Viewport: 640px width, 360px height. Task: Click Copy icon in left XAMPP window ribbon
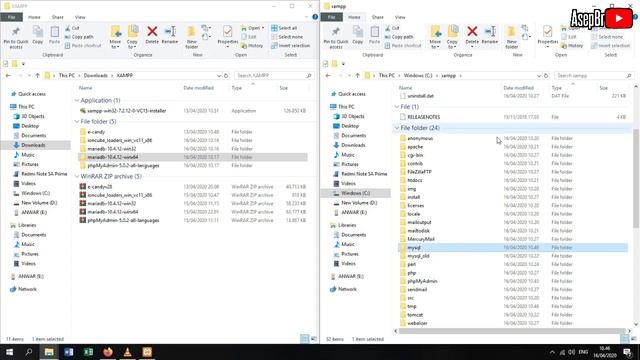click(x=38, y=35)
